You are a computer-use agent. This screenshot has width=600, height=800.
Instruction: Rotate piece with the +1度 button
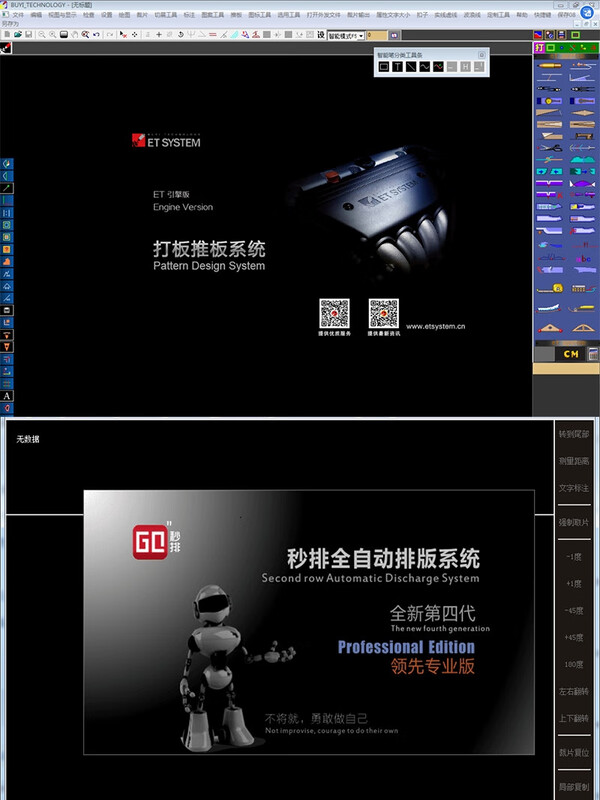click(x=573, y=584)
